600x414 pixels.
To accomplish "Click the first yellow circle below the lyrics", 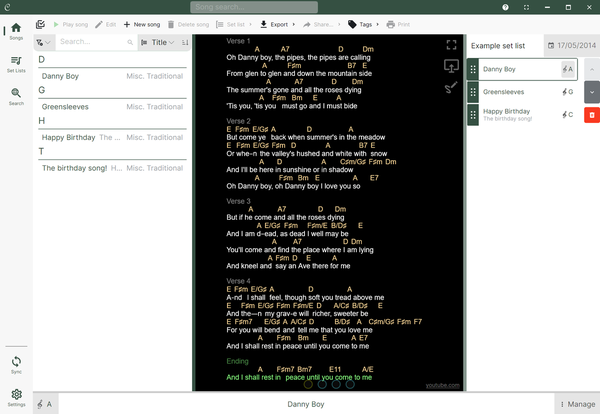I will pyautogui.click(x=308, y=384).
